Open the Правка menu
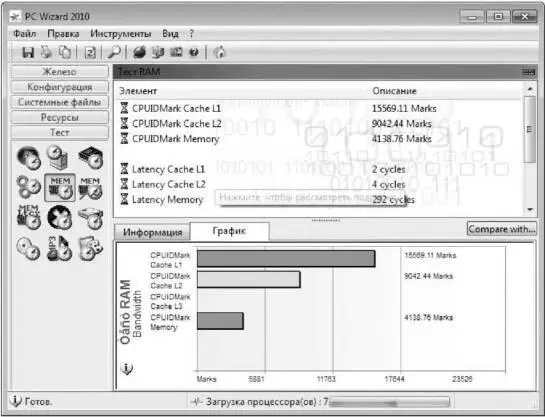 (x=63, y=34)
